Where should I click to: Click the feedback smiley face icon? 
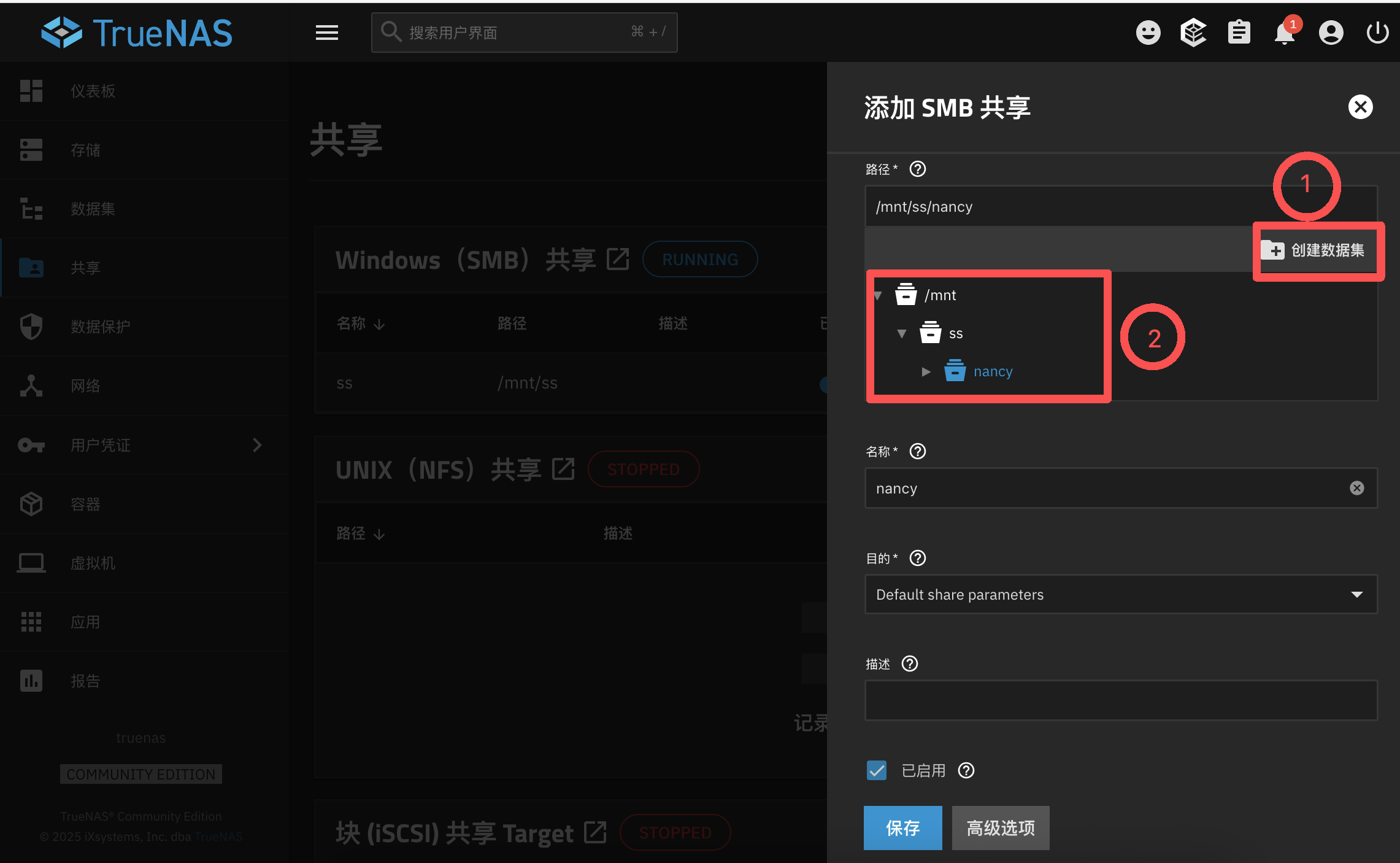[1148, 33]
